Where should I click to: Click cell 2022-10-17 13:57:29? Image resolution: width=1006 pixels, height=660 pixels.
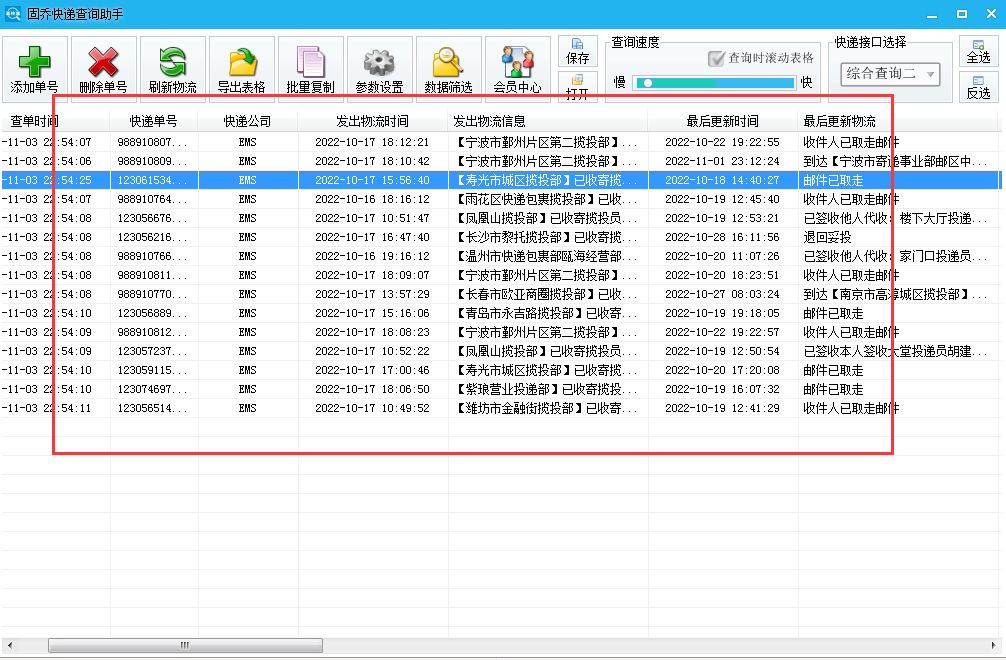[372, 294]
